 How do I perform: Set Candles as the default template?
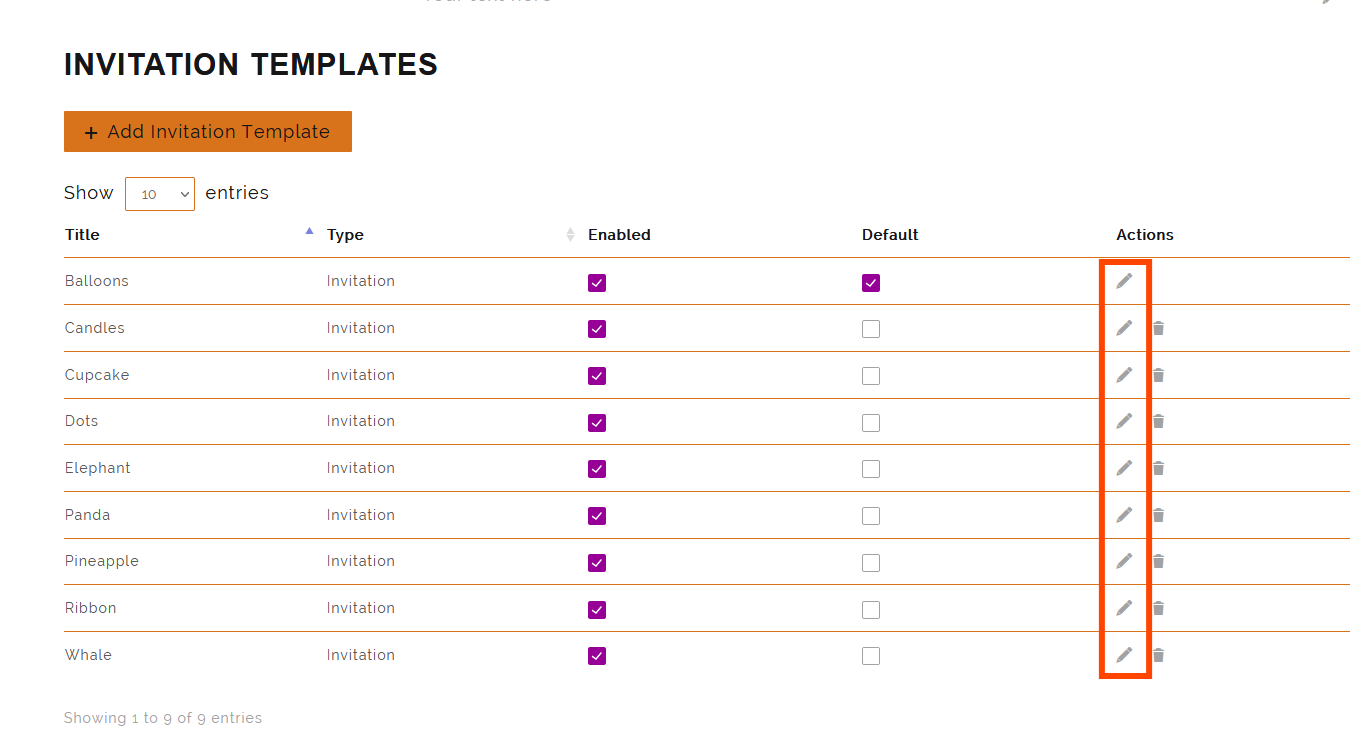[871, 329]
